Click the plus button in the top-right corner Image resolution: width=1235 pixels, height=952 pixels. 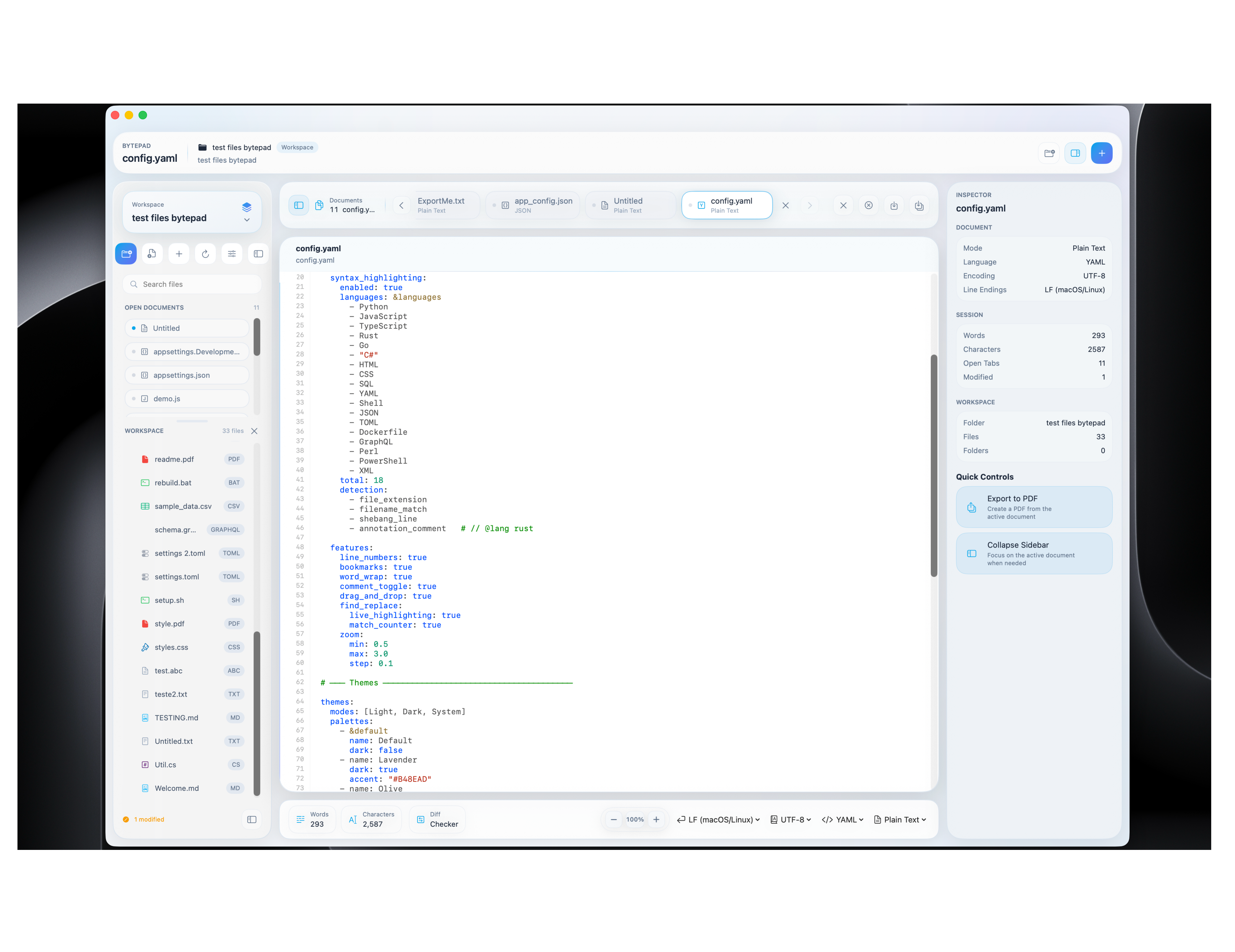click(x=1102, y=153)
